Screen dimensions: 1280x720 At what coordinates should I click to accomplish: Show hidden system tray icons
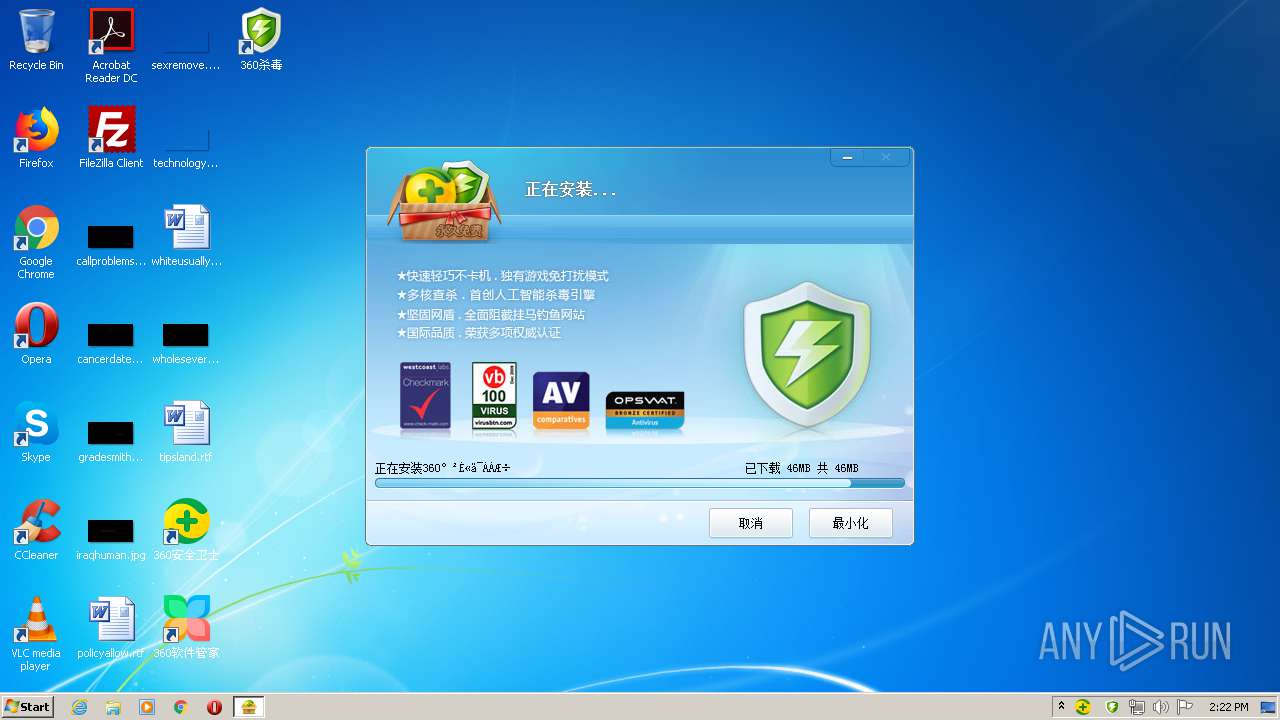coord(1061,706)
